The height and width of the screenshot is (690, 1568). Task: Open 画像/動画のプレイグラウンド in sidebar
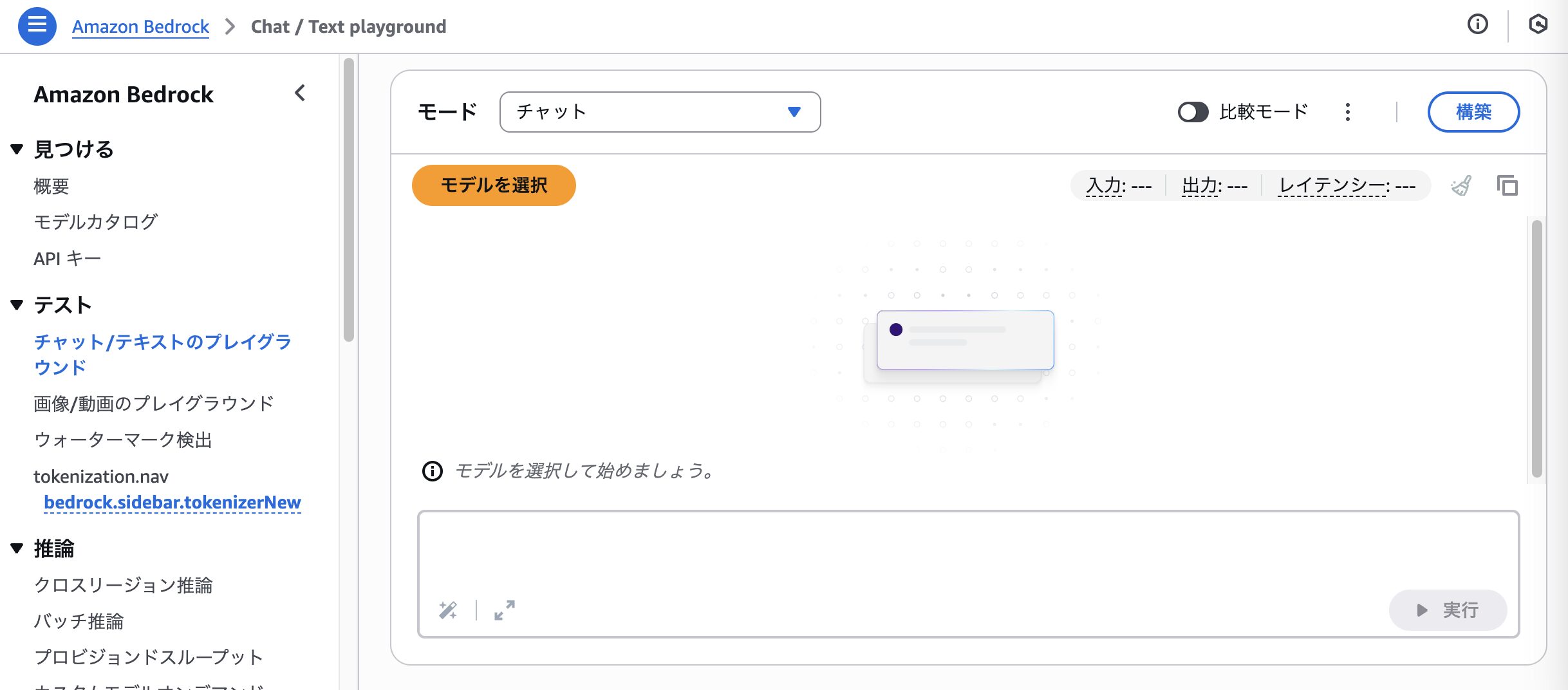click(x=154, y=404)
